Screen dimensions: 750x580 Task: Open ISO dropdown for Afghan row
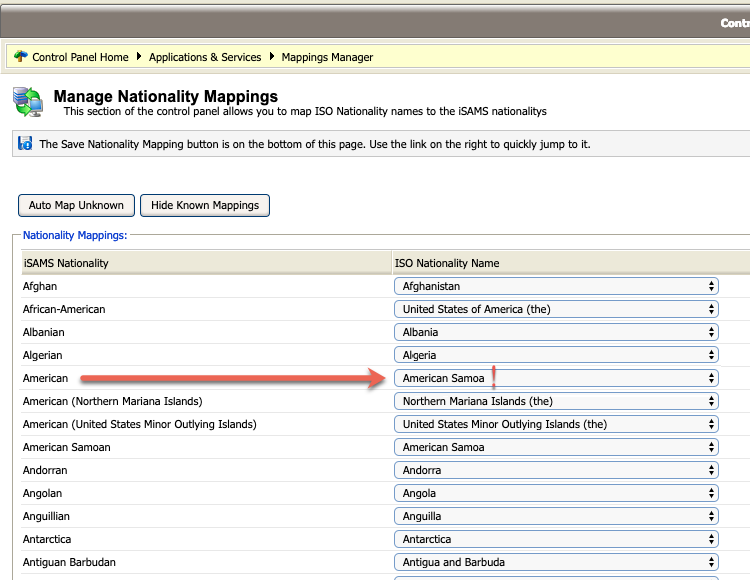(556, 286)
